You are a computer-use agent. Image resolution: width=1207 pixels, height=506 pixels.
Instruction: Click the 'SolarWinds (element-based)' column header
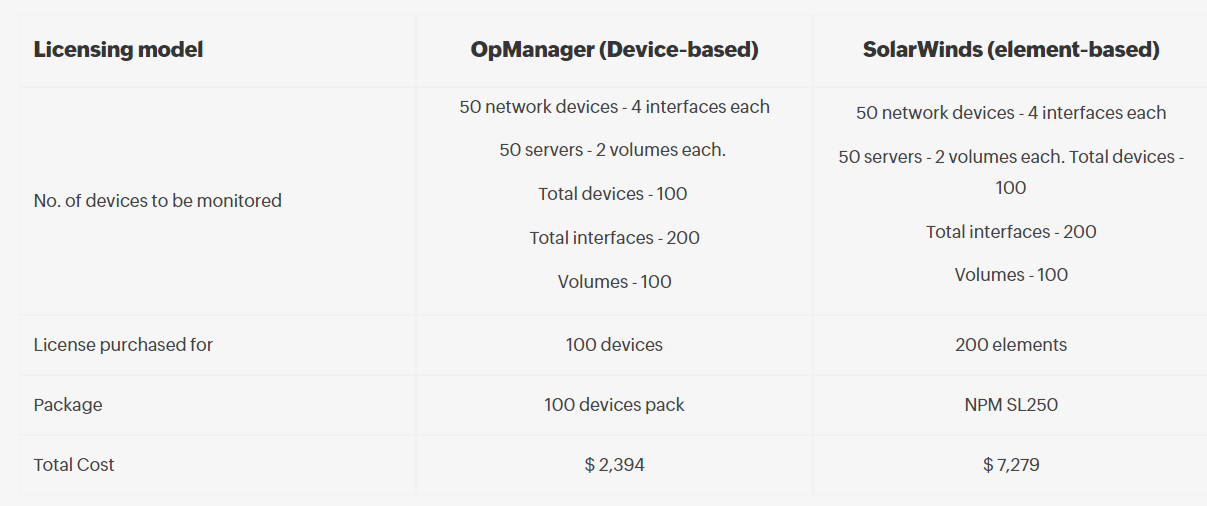[1010, 50]
